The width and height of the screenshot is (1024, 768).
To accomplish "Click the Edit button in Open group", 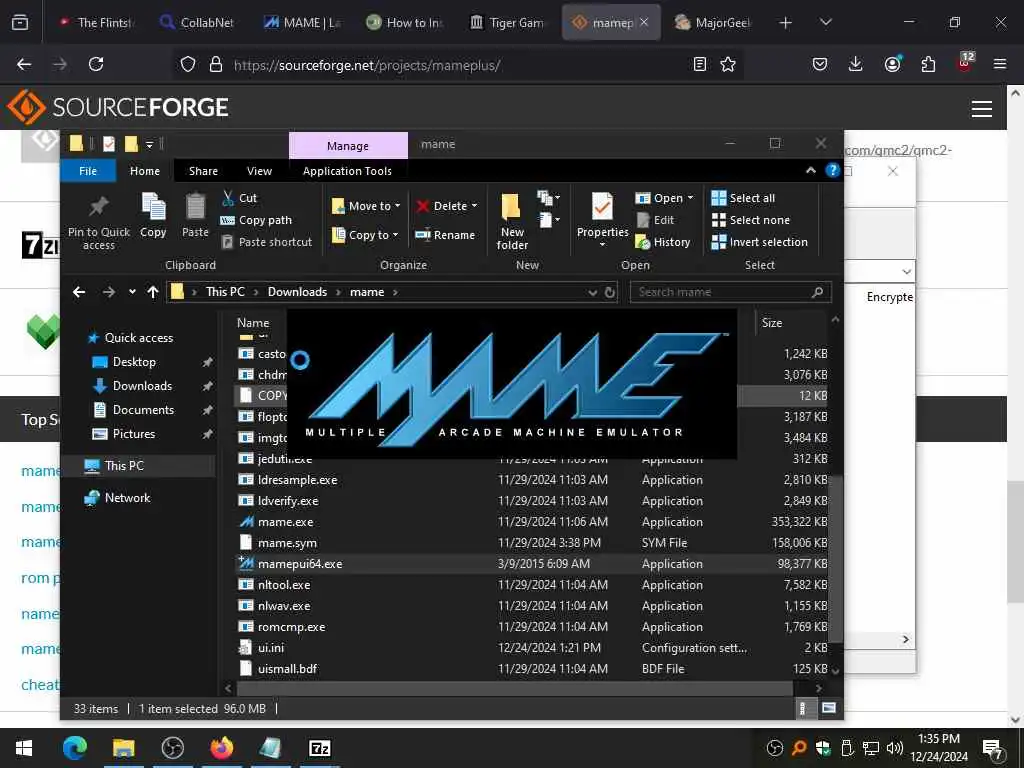I will click(x=656, y=220).
